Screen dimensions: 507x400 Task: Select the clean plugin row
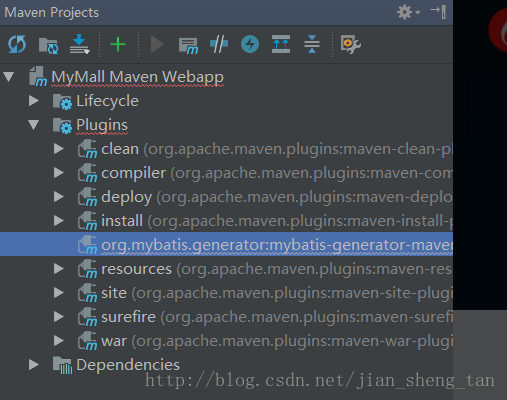click(226, 149)
